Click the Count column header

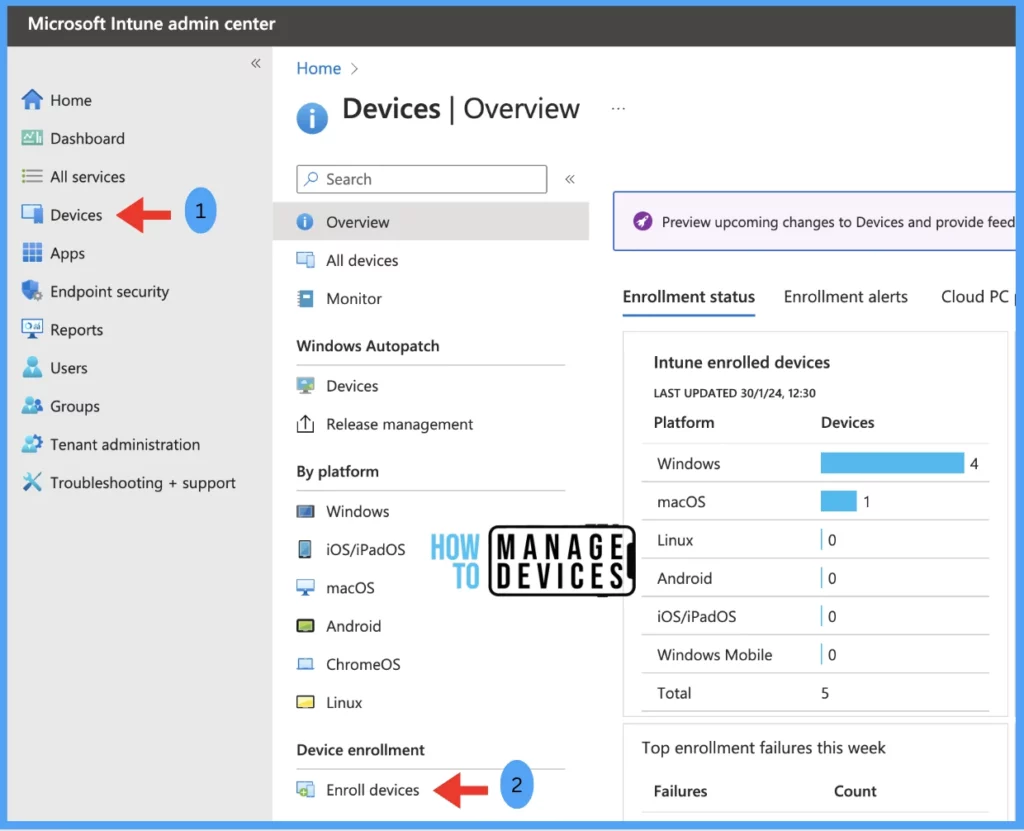855,791
